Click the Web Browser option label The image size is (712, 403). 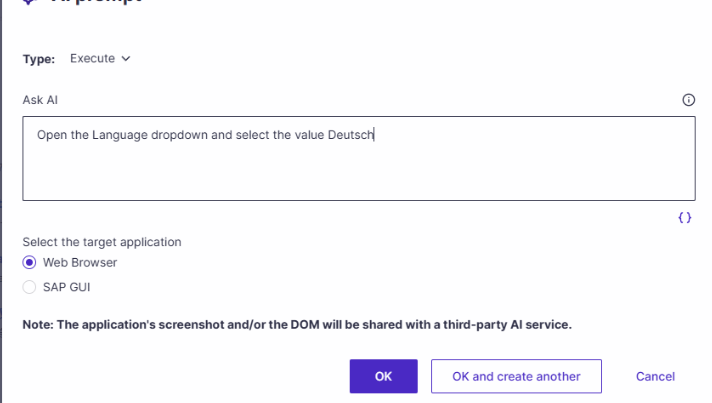[x=80, y=262]
